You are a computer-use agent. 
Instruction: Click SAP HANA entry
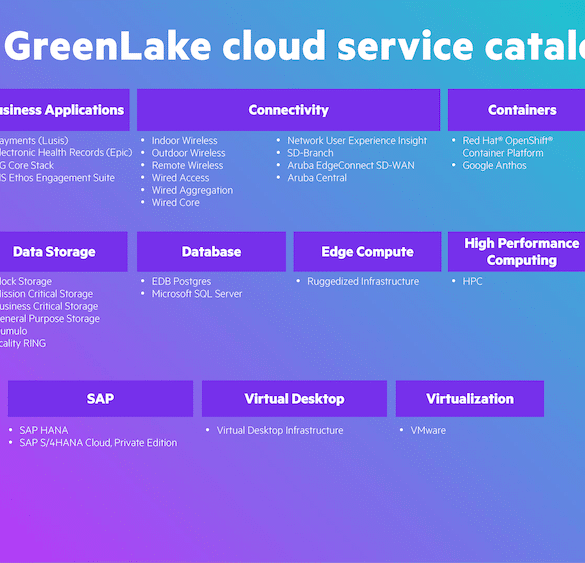[44, 430]
